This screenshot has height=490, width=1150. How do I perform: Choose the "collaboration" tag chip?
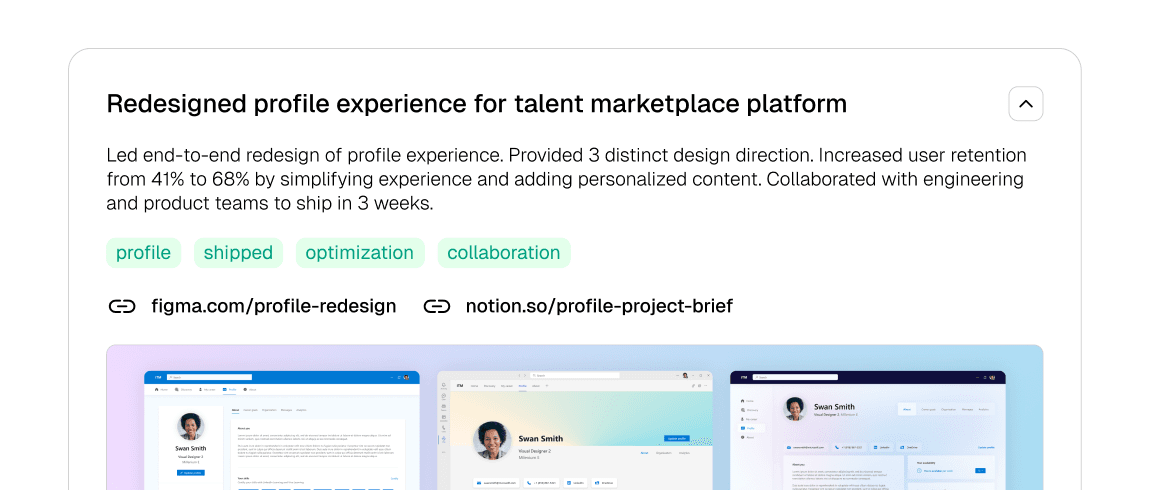tap(503, 253)
